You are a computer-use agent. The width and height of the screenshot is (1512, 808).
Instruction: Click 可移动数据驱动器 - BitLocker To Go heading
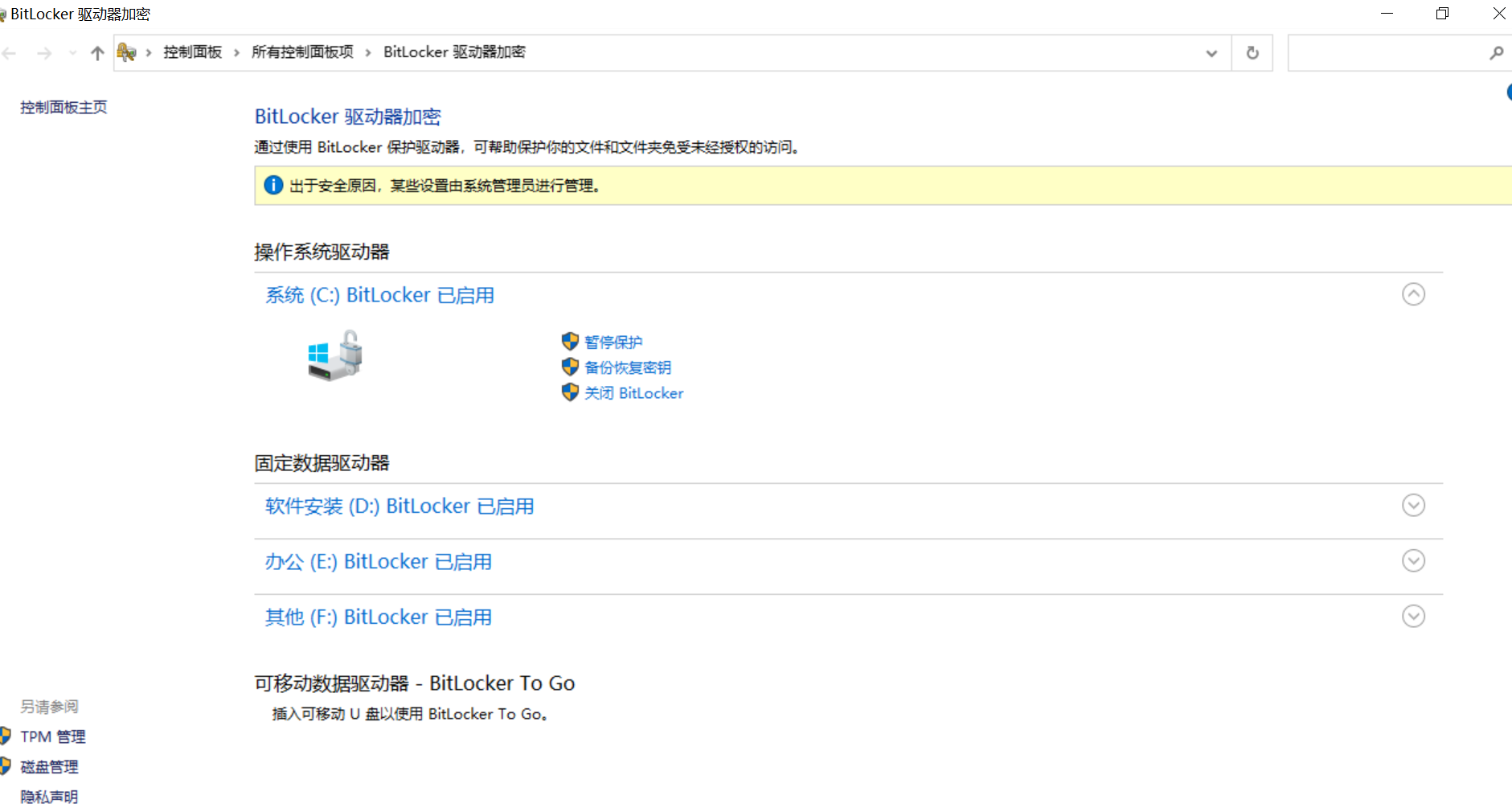coord(415,683)
